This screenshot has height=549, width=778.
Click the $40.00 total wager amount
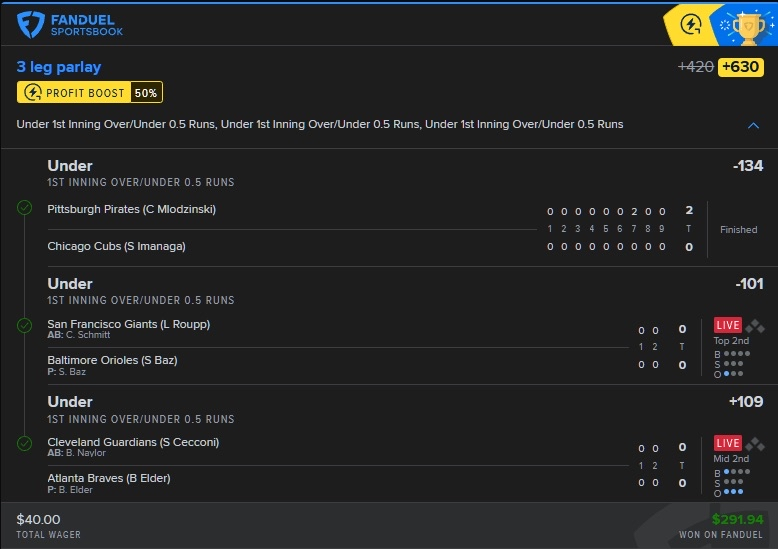pyautogui.click(x=38, y=519)
